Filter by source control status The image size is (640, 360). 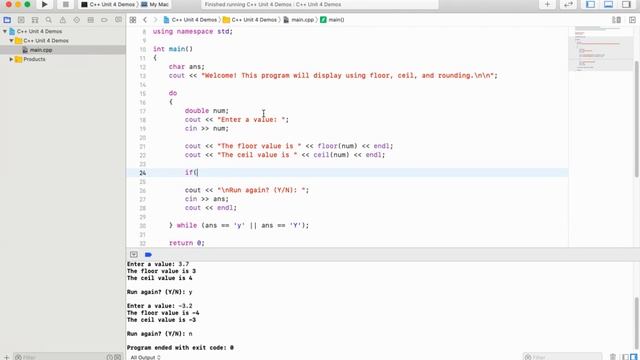click(x=118, y=357)
